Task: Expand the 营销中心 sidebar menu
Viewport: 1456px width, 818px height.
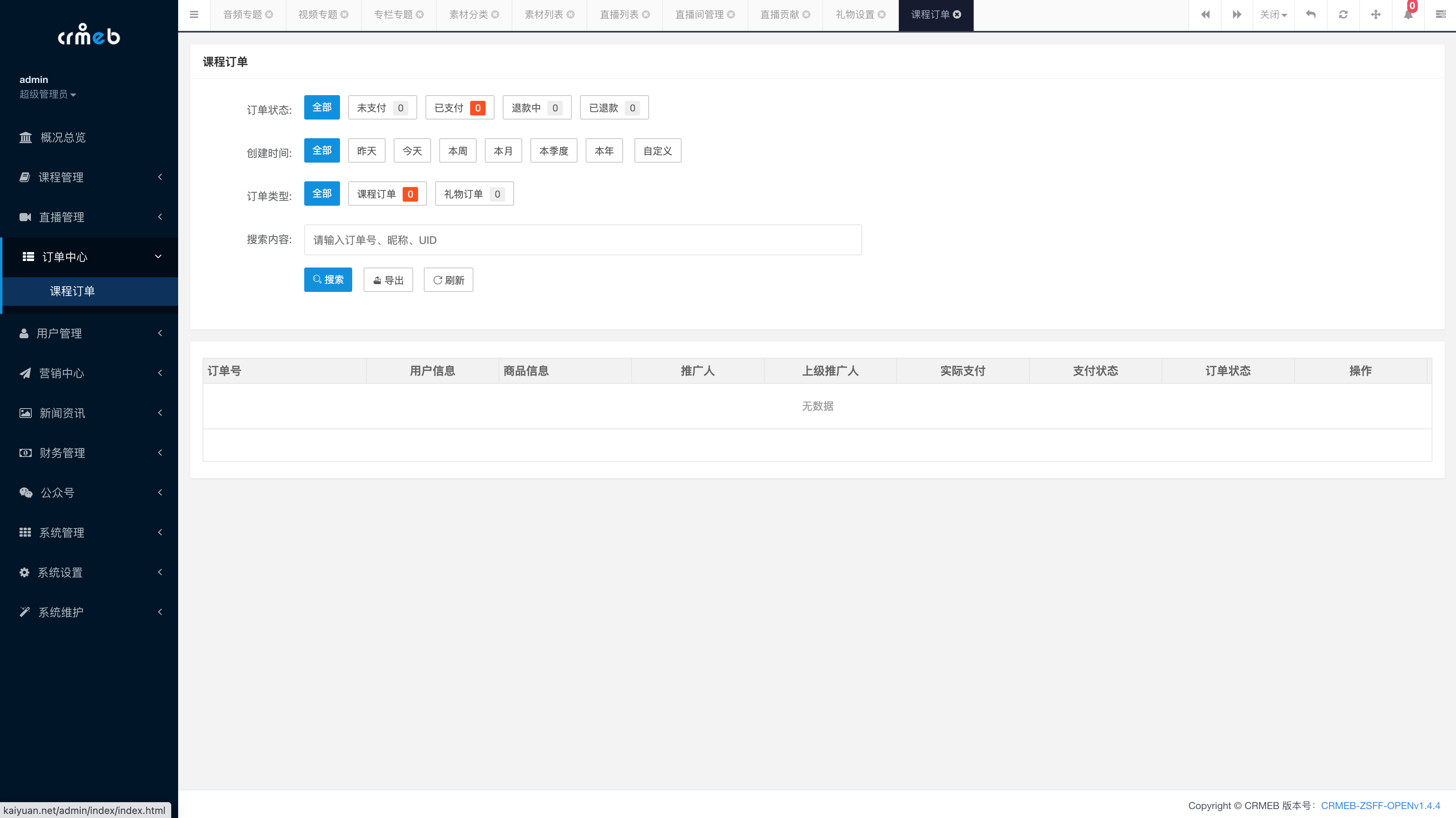Action: (89, 373)
